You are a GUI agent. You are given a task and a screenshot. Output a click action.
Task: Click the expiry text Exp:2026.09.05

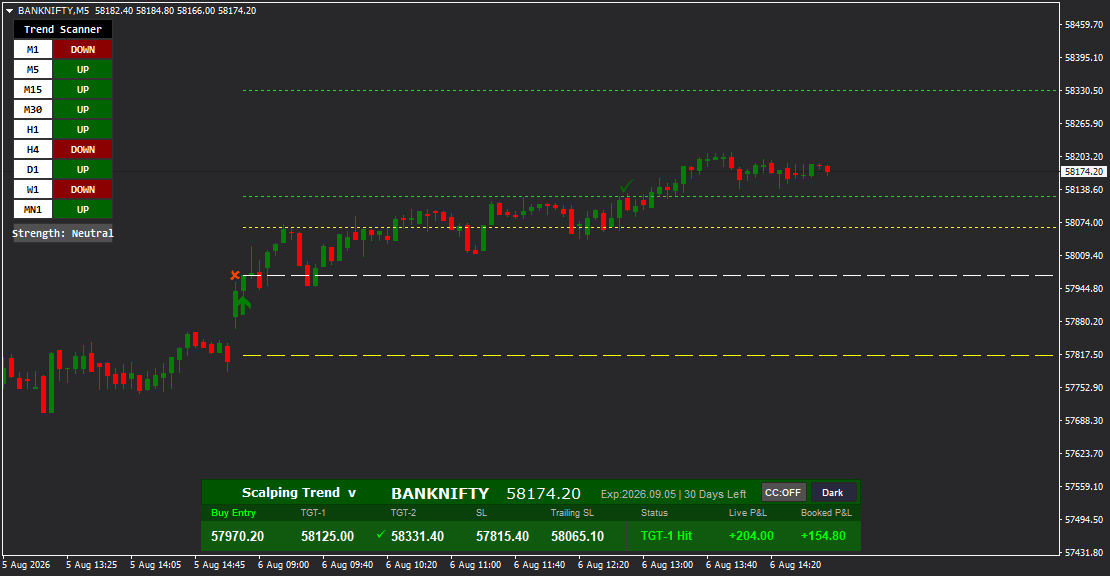coord(639,494)
